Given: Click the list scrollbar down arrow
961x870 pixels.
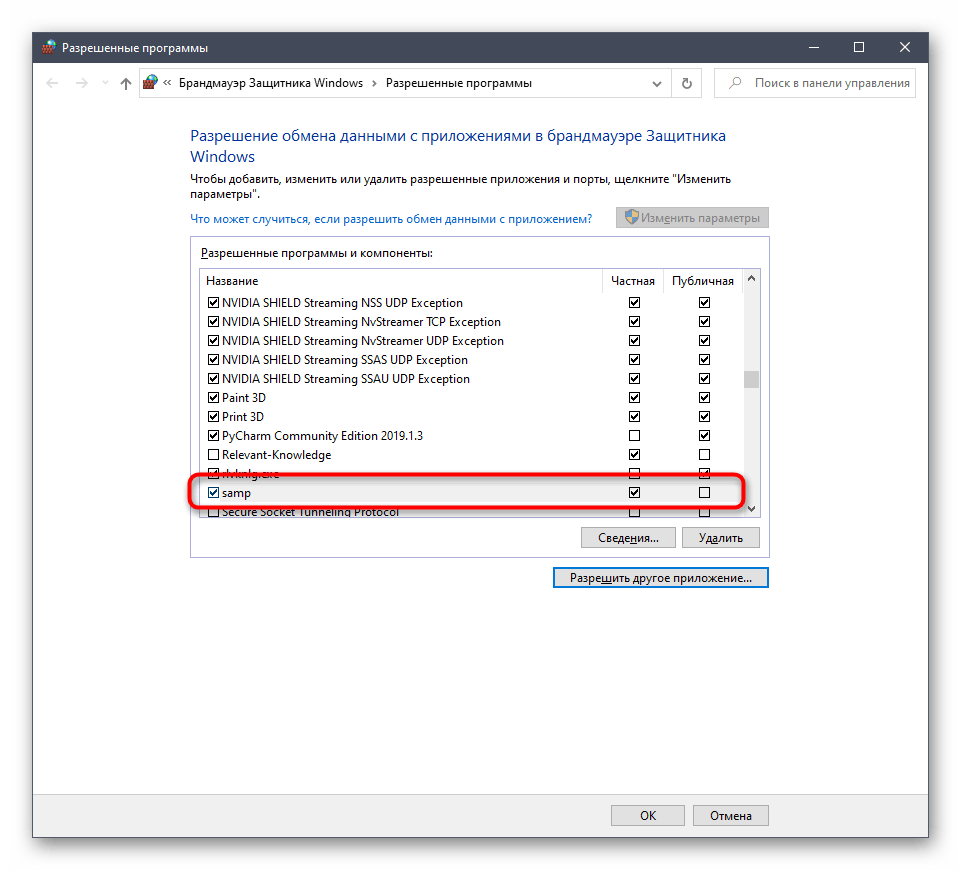Looking at the screenshot, I should (x=751, y=509).
